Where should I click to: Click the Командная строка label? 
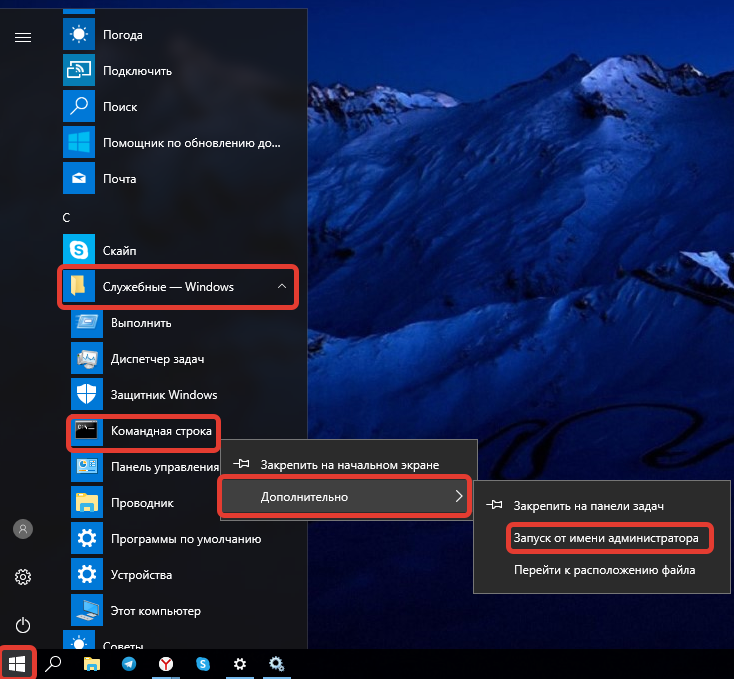pyautogui.click(x=161, y=431)
